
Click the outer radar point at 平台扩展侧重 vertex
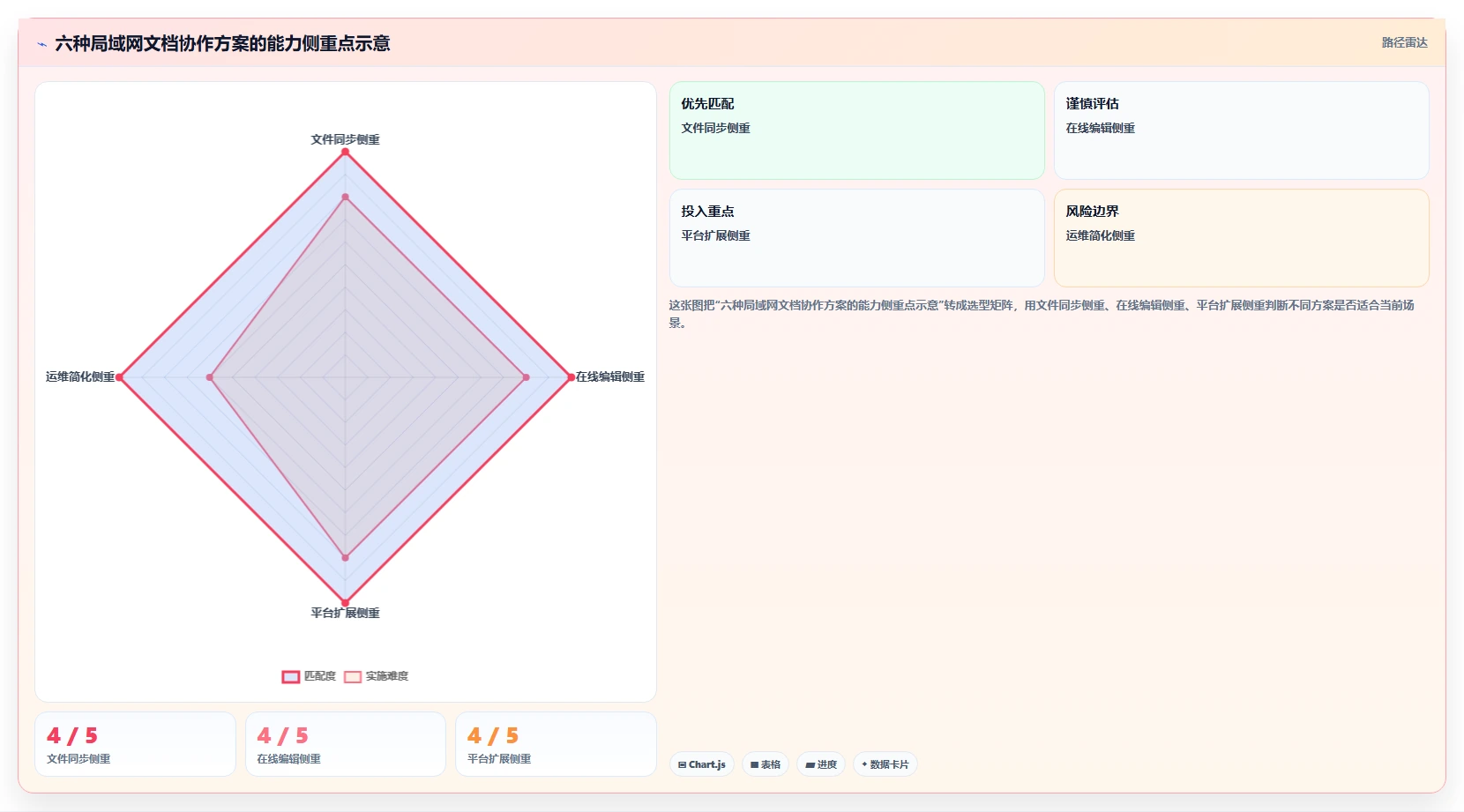coord(345,603)
